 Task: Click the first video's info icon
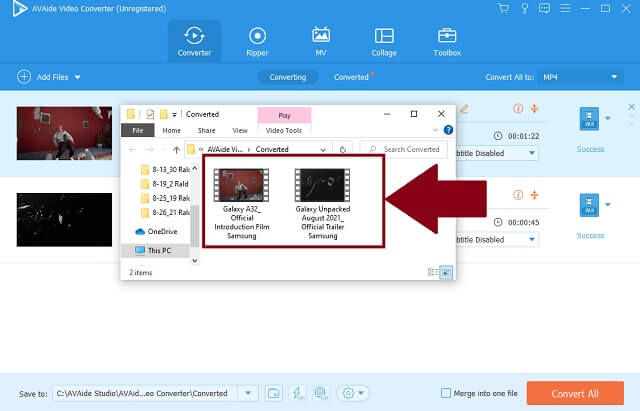click(x=518, y=109)
